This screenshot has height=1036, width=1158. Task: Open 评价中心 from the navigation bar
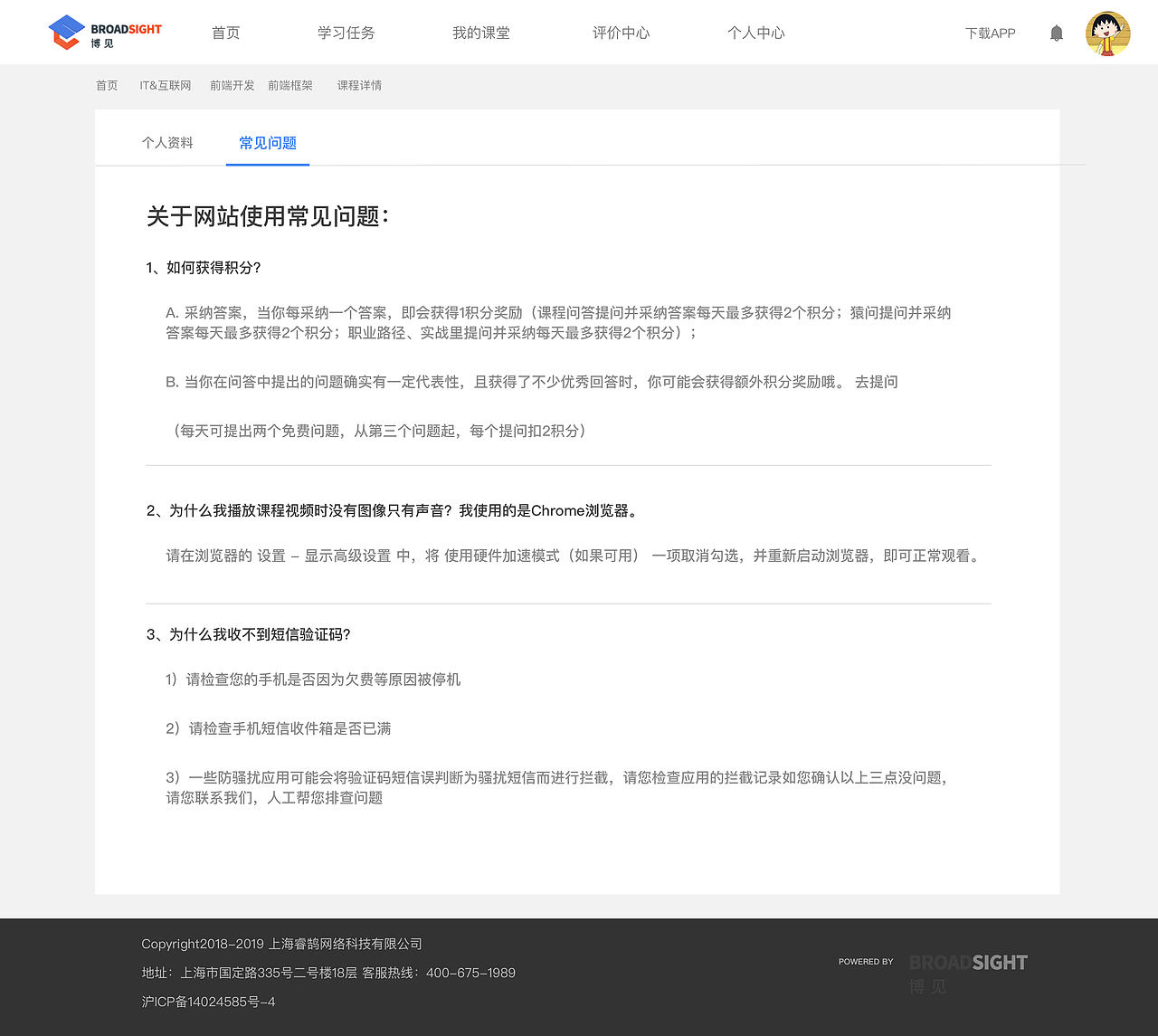pyautogui.click(x=621, y=32)
